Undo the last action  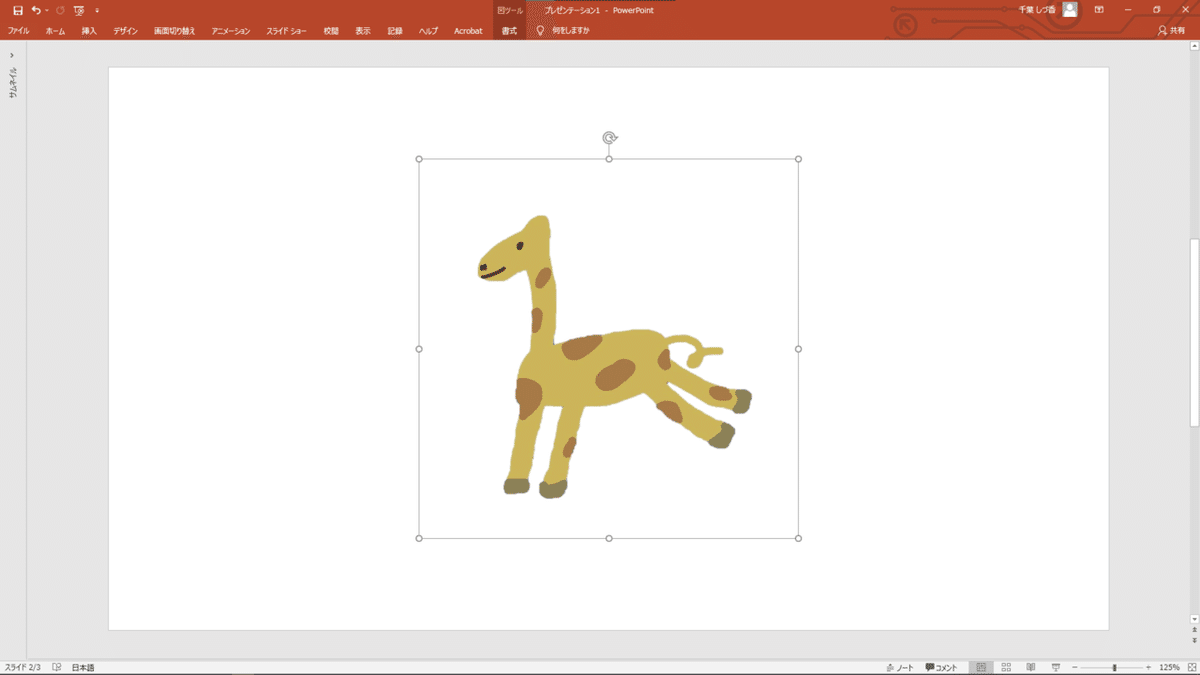click(35, 10)
